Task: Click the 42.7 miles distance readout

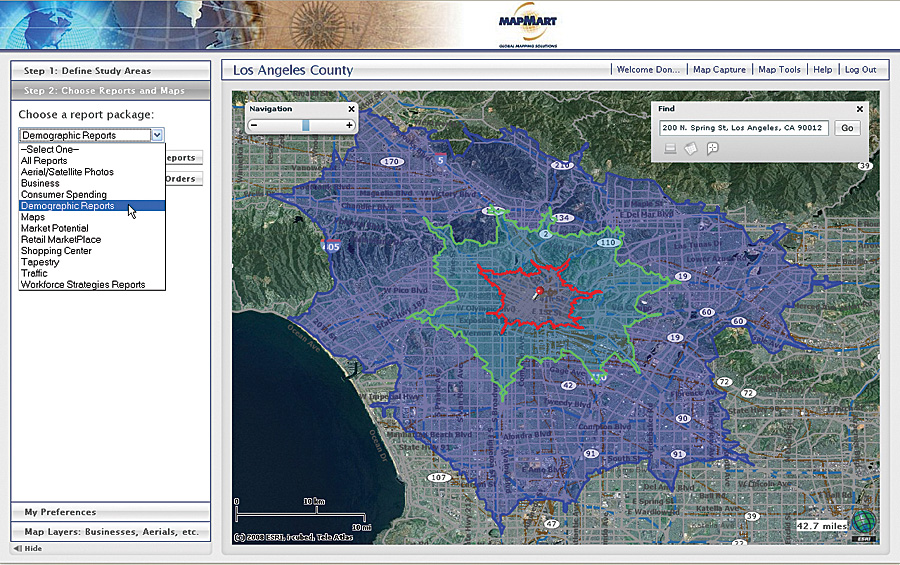Action: [821, 526]
